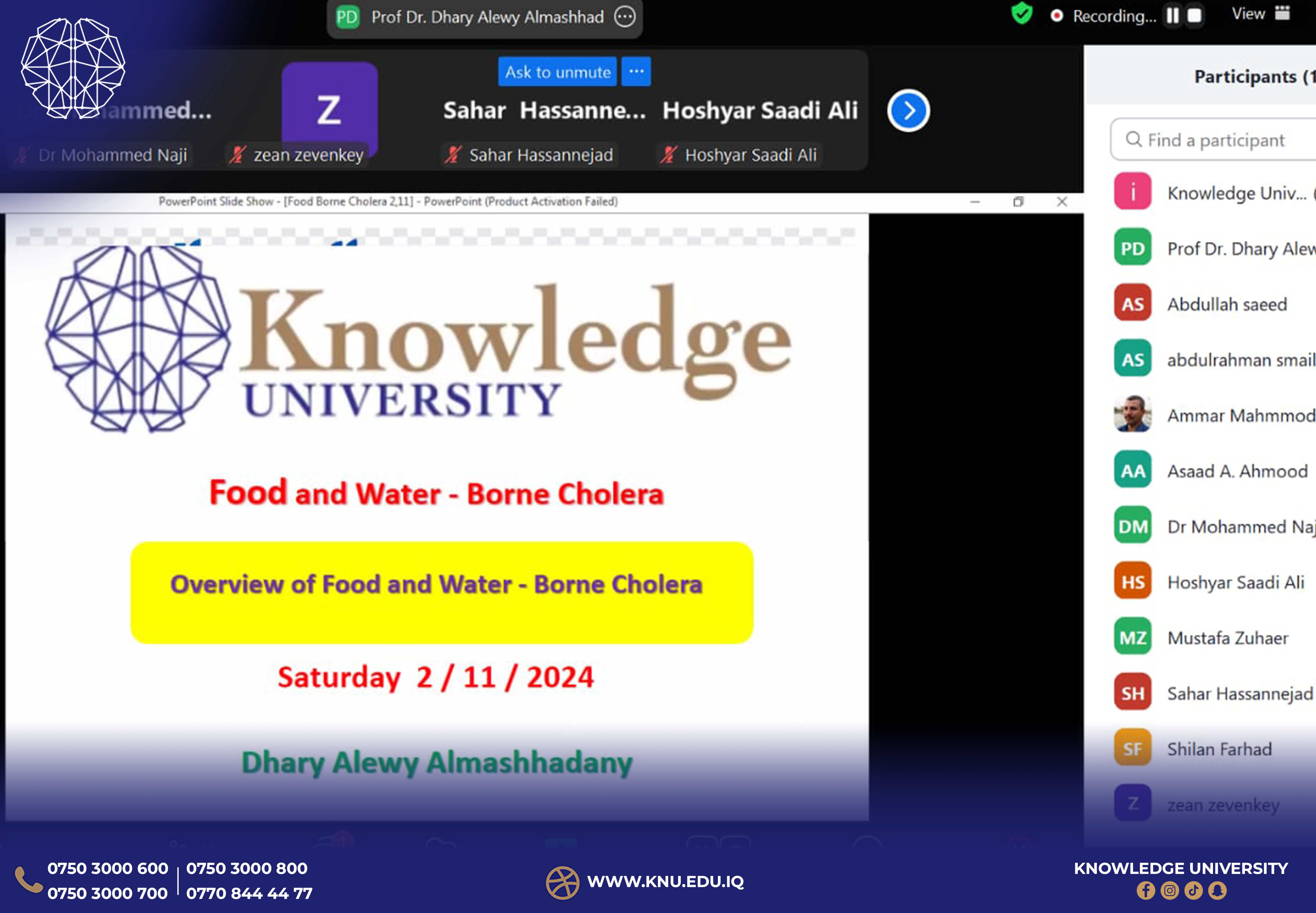Select abdulrahman smail participant row
Image resolution: width=1316 pixels, height=913 pixels.
point(1214,359)
